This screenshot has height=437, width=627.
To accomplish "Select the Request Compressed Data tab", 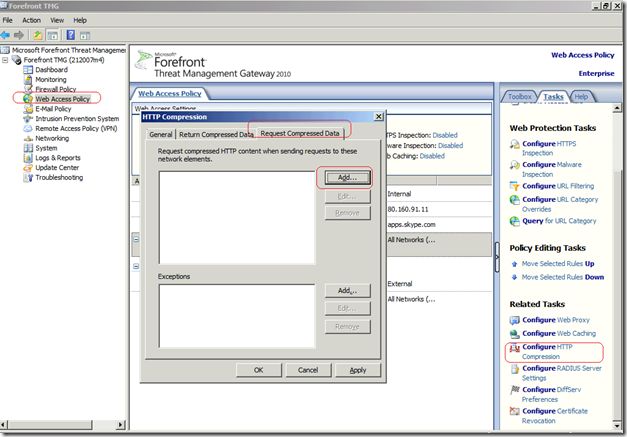I will tap(300, 133).
